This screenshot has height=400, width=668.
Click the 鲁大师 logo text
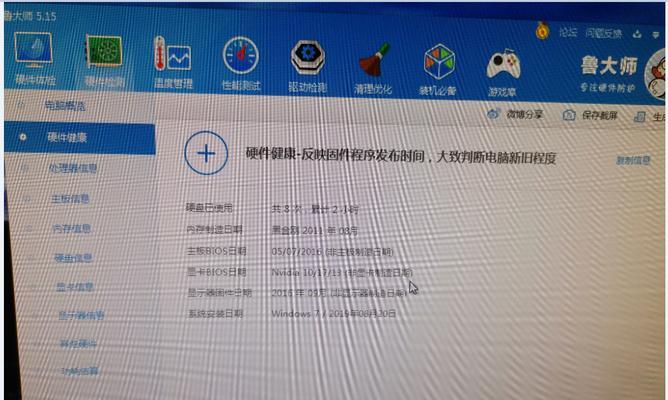point(609,66)
